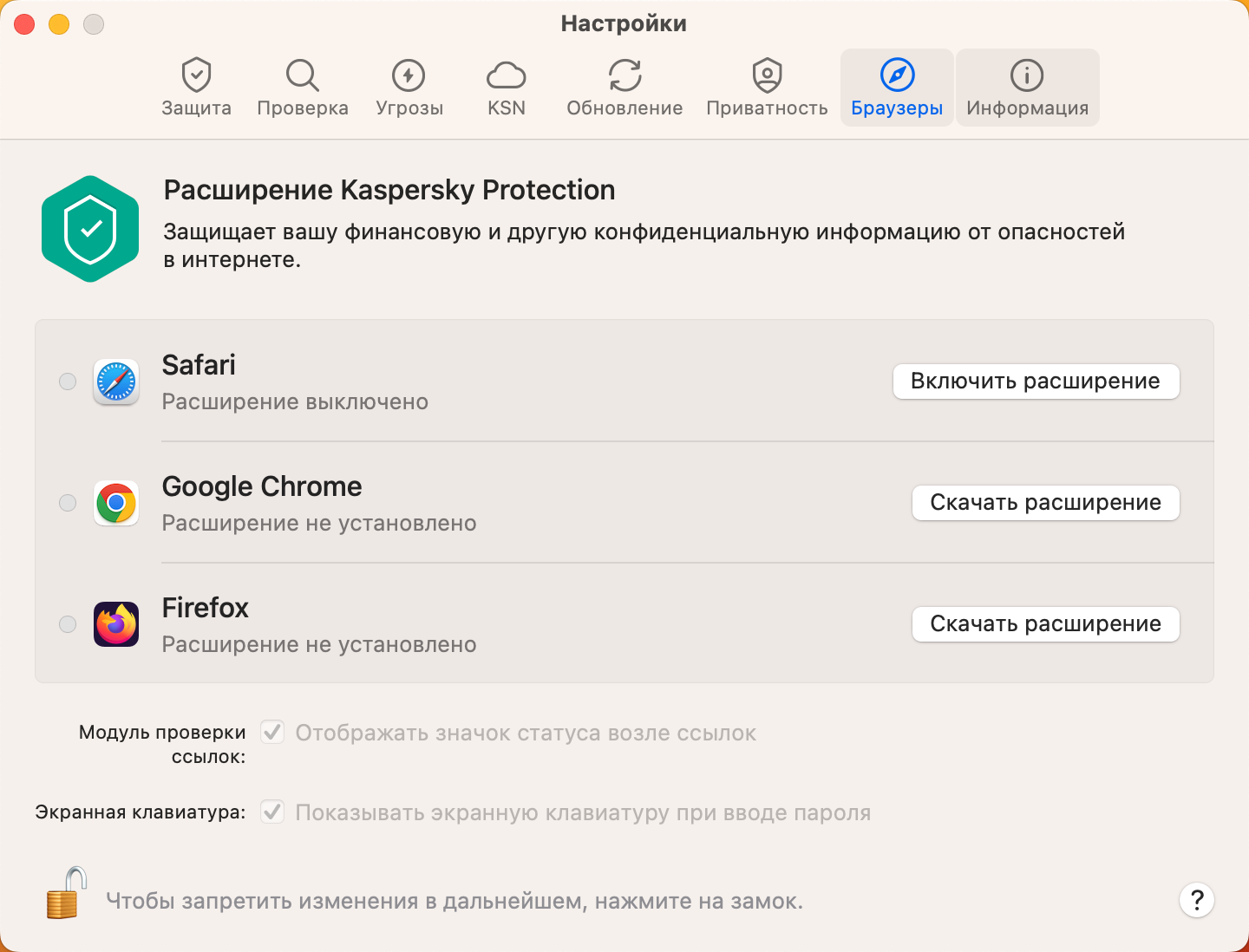Click the Google Chrome browser icon
The width and height of the screenshot is (1249, 952).
(116, 503)
